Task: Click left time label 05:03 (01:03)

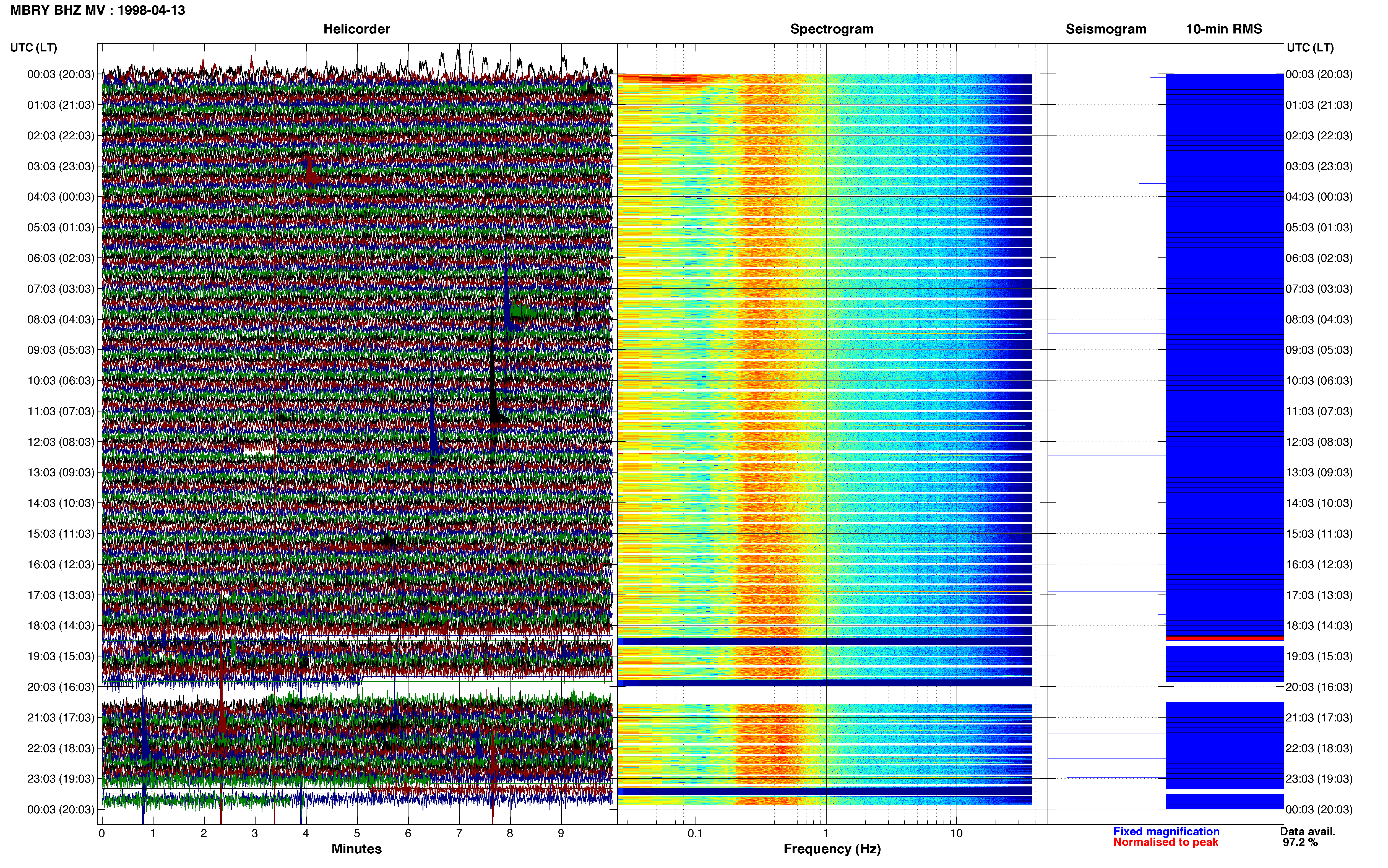Action: 61,227
